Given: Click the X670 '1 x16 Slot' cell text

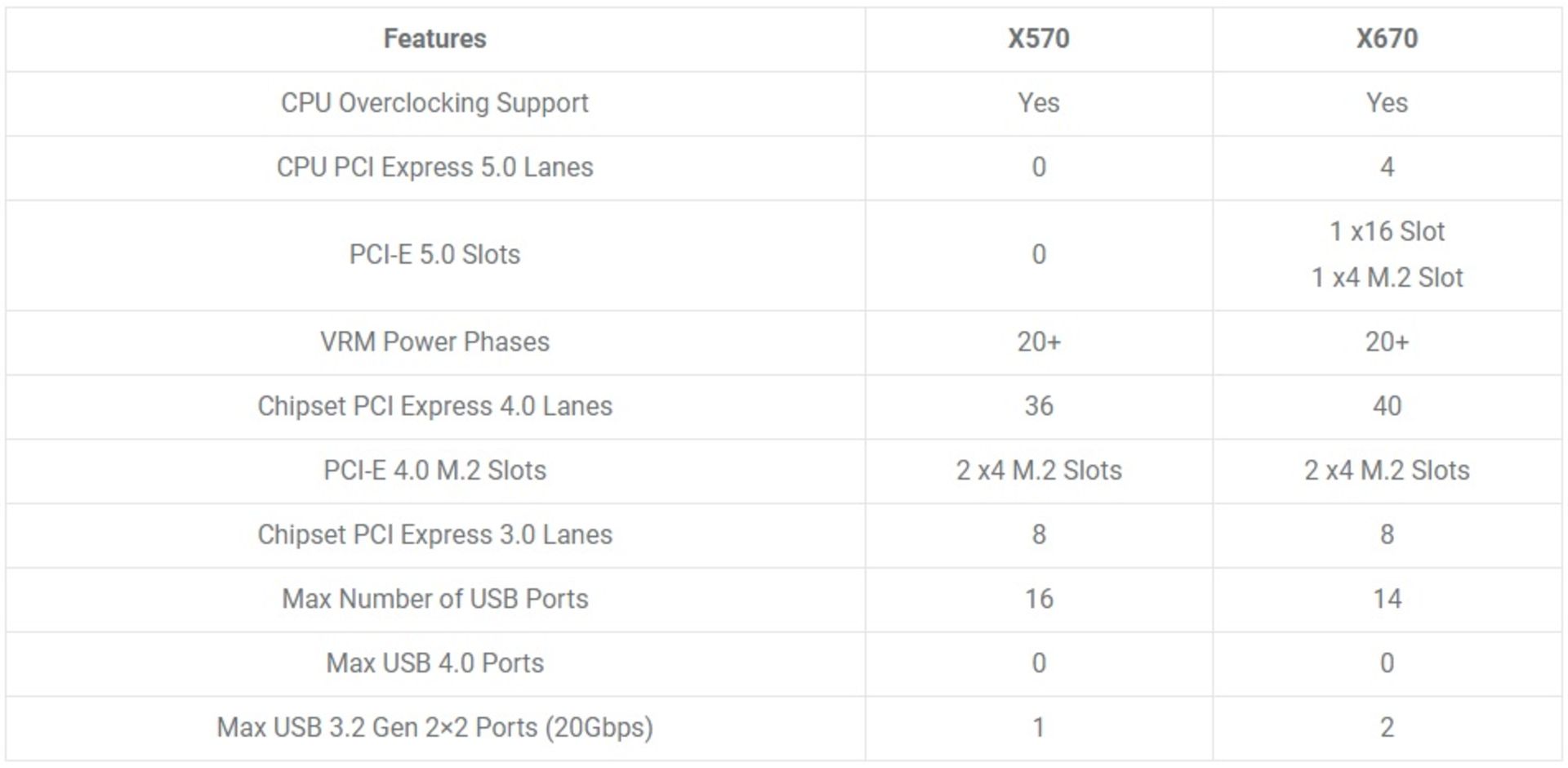Looking at the screenshot, I should point(1387,231).
